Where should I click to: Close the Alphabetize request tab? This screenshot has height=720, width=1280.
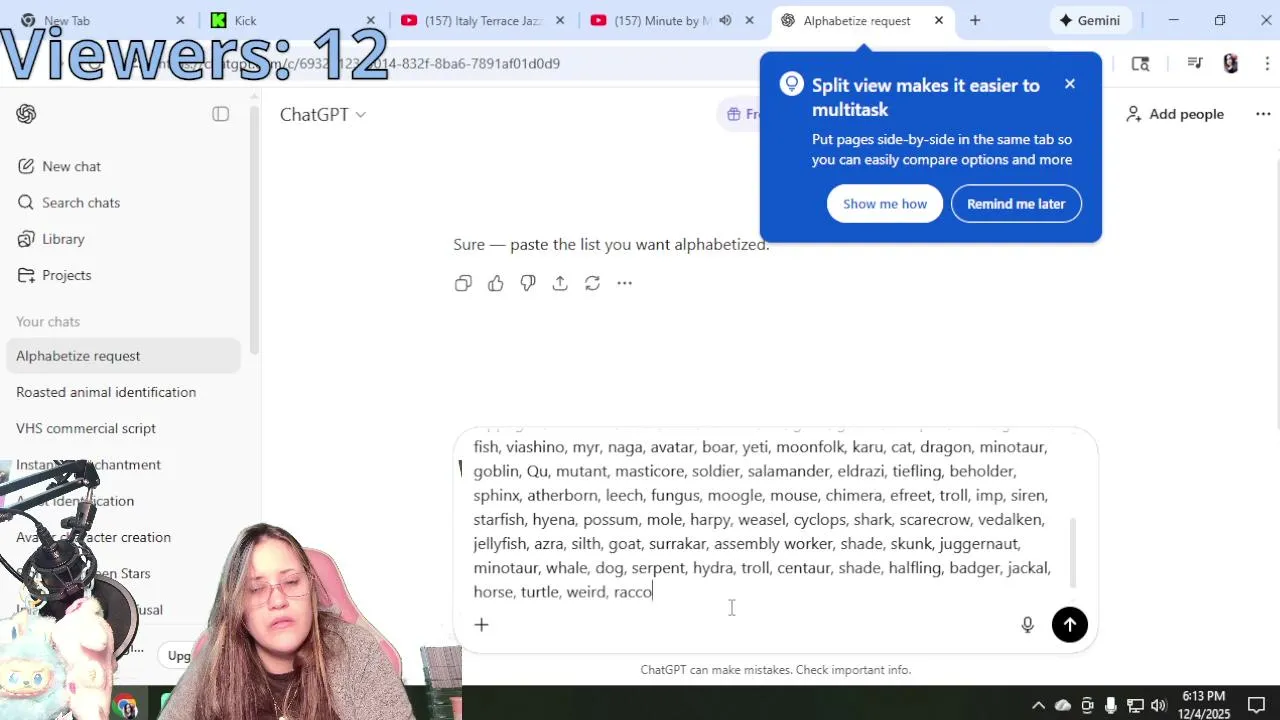pyautogui.click(x=939, y=20)
